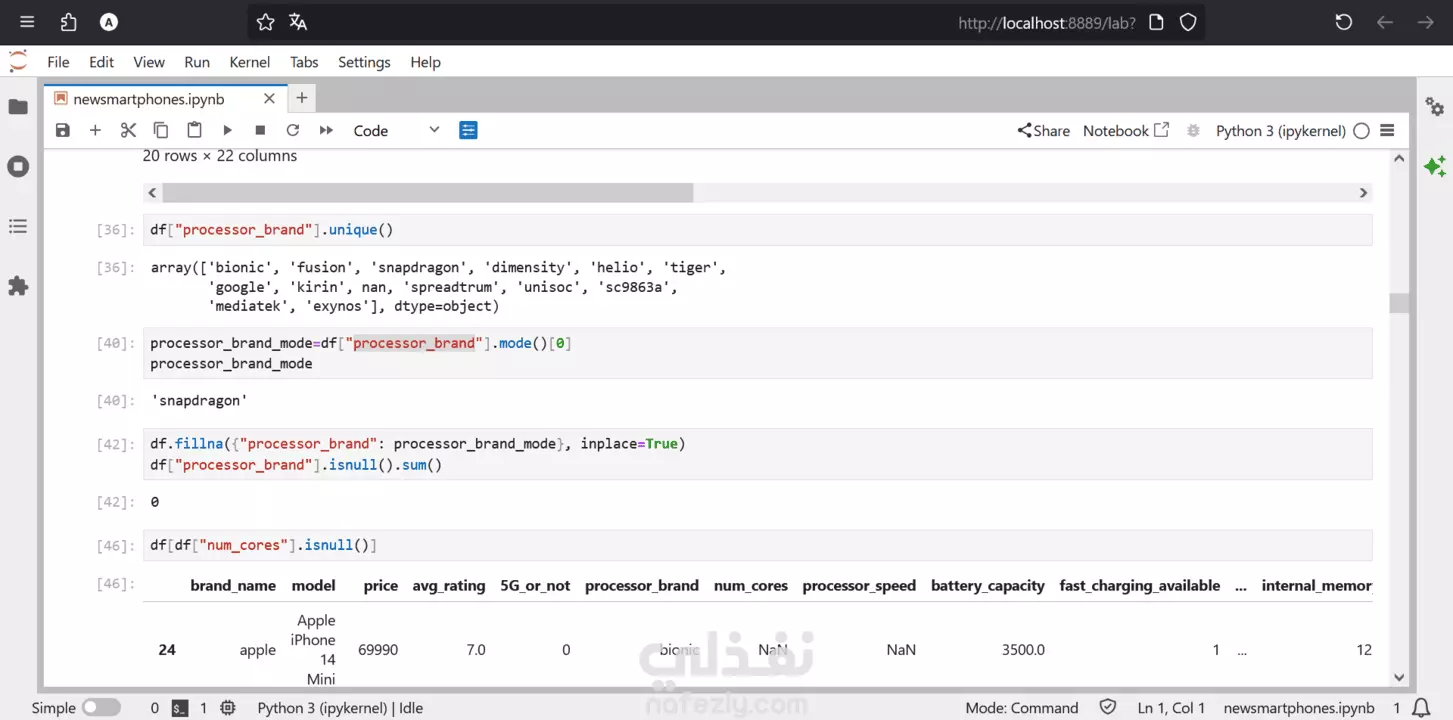Open in Notebook view link
The height and width of the screenshot is (720, 1453).
[1126, 130]
